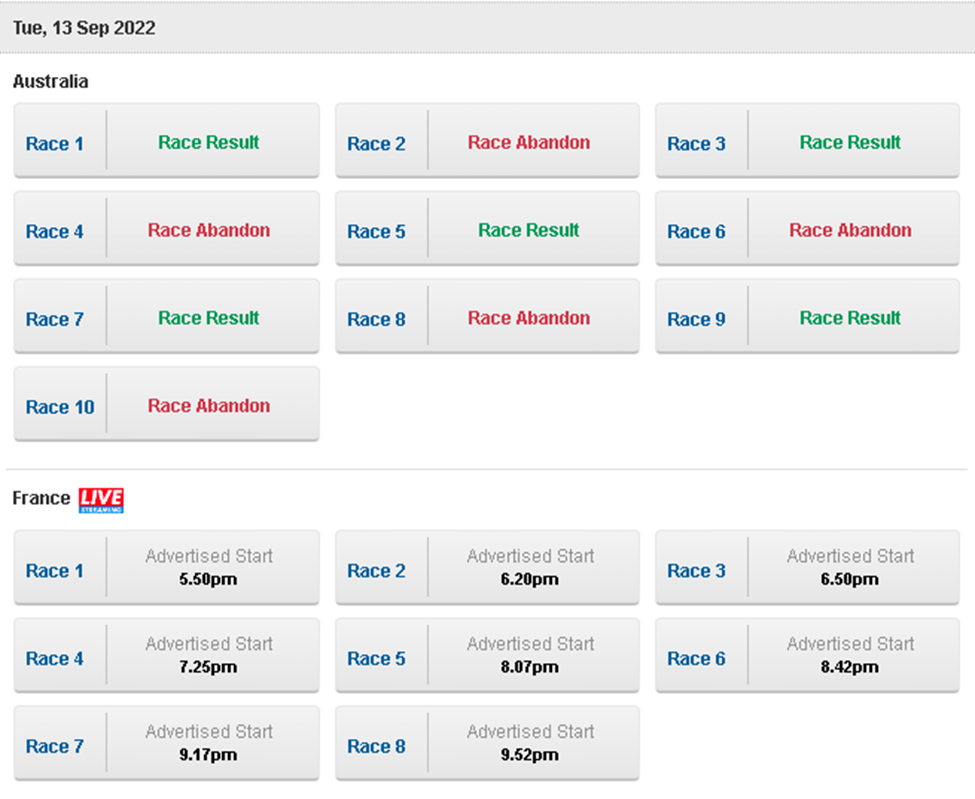Open Australia Race 6 abandoned entry
This screenshot has width=975, height=799.
(x=807, y=228)
